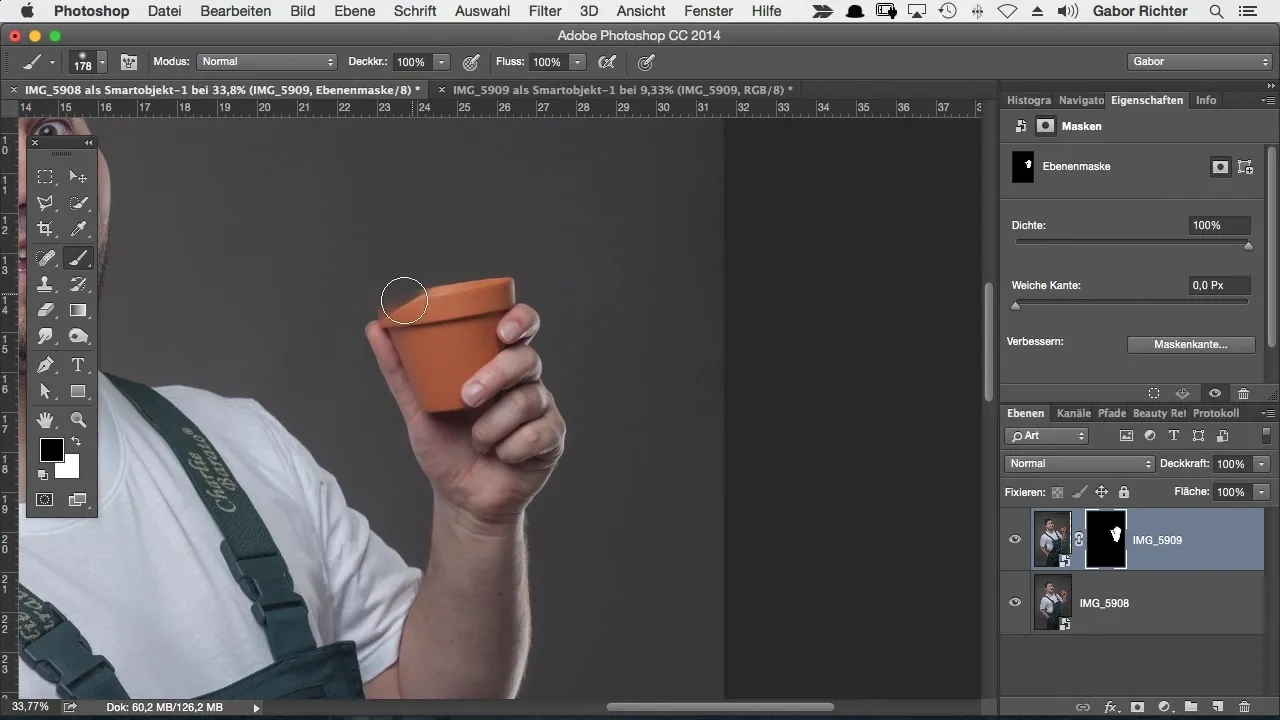Open the Ebene menu
The image size is (1280, 720).
point(355,11)
